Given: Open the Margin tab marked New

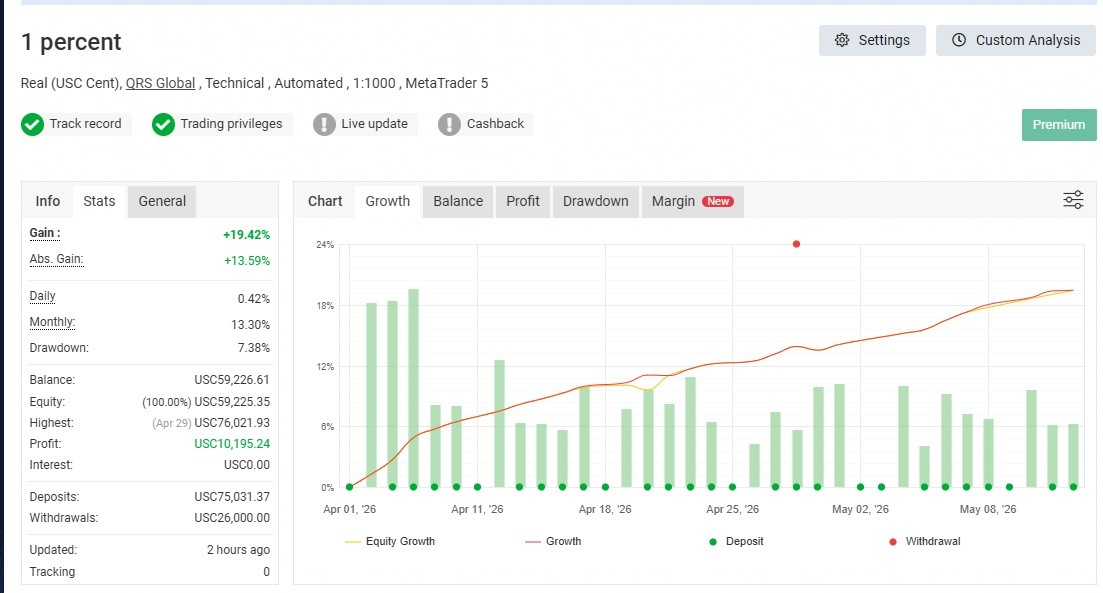Looking at the screenshot, I should coord(692,201).
